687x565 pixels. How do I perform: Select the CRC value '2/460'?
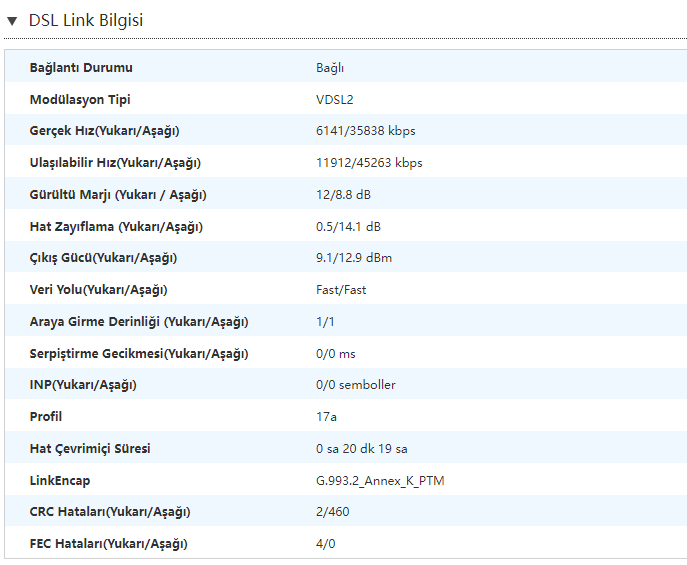click(333, 512)
